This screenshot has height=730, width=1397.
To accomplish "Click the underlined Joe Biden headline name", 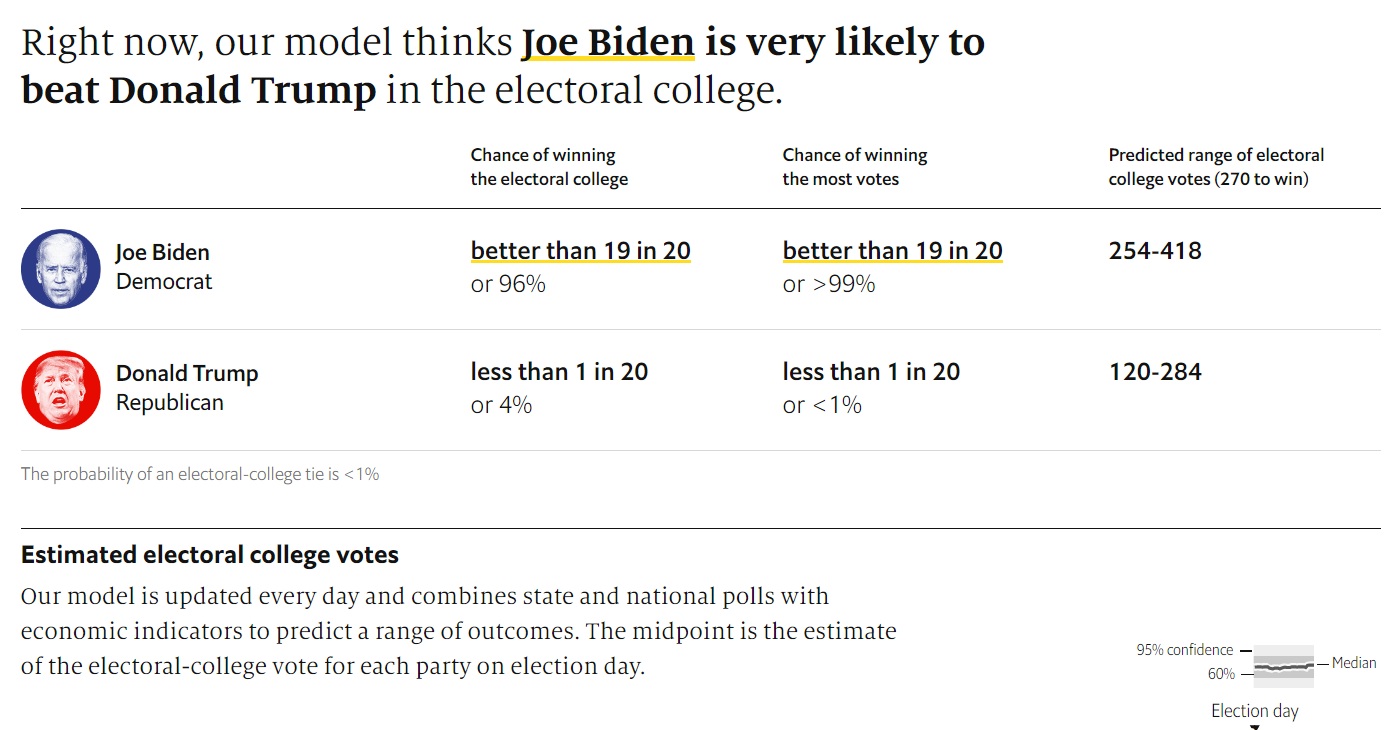I will 607,43.
